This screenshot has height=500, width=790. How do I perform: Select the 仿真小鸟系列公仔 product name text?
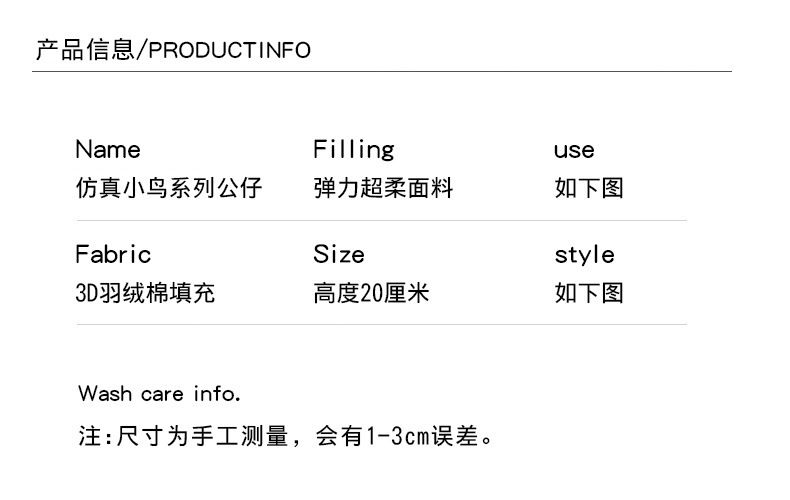(x=169, y=188)
